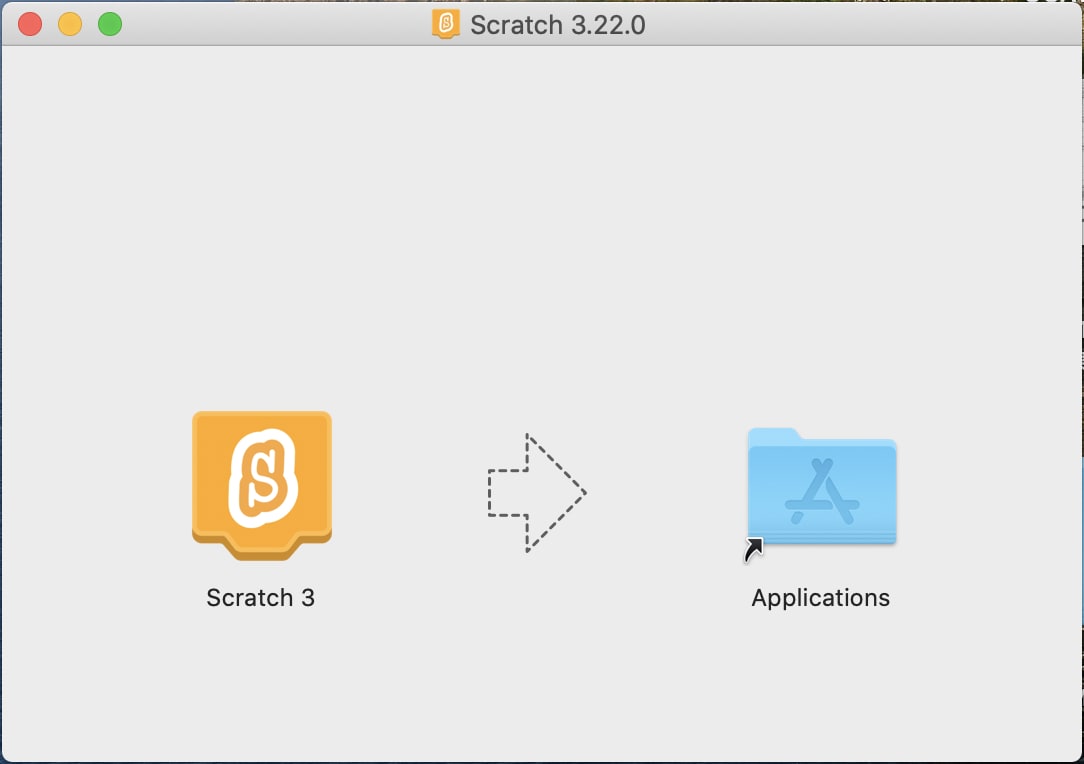1084x764 pixels.
Task: Minimize the window with the yellow button
Action: pos(70,24)
